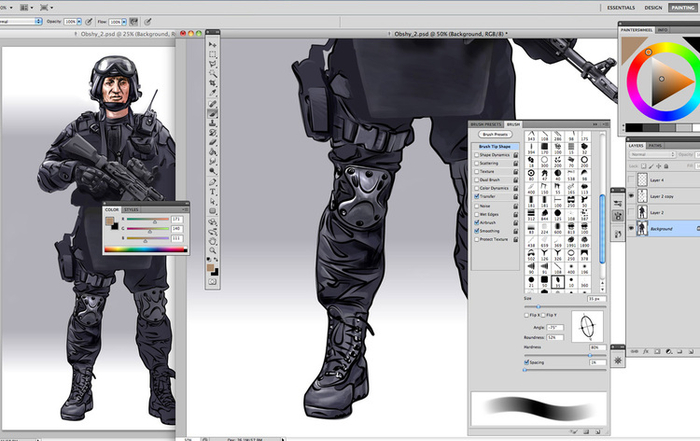Screen dimensions: 700x441
Task: Open the Opacity dropdown in options bar
Action: coord(77,20)
